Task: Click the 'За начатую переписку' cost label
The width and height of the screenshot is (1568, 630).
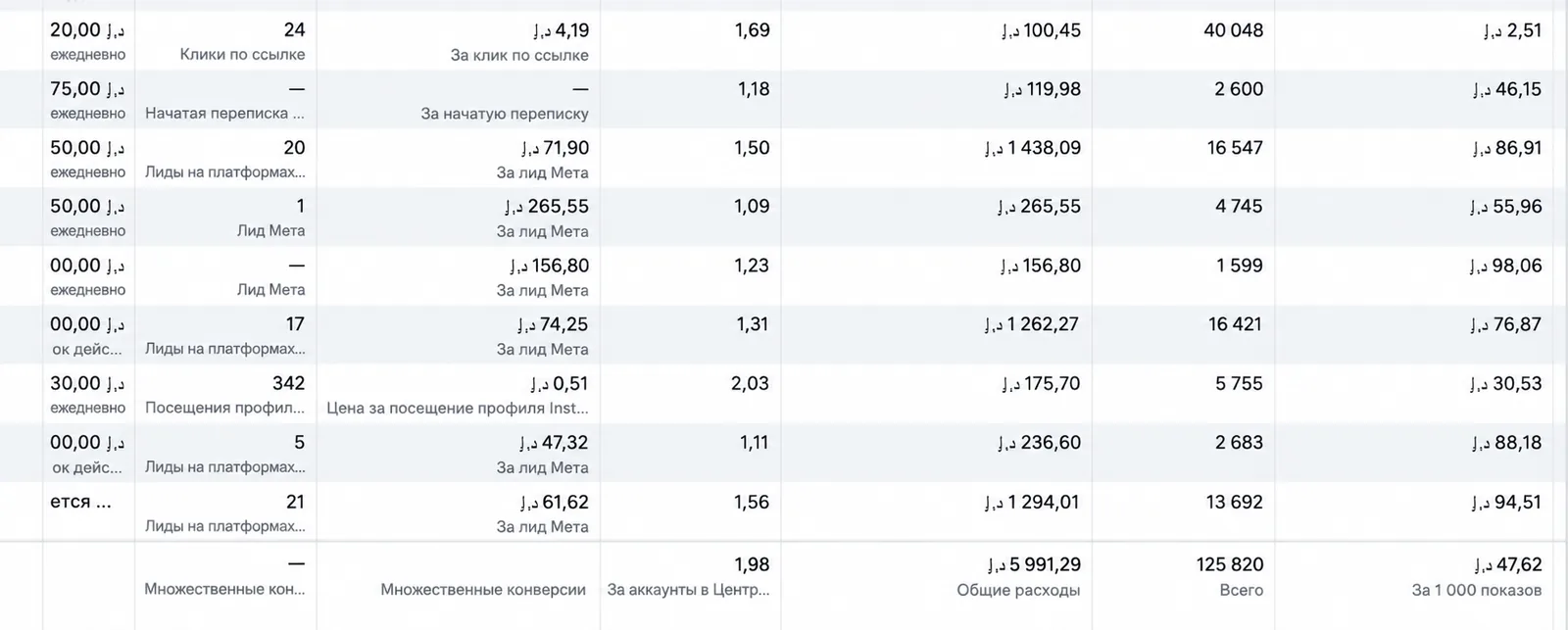Action: pos(505,113)
